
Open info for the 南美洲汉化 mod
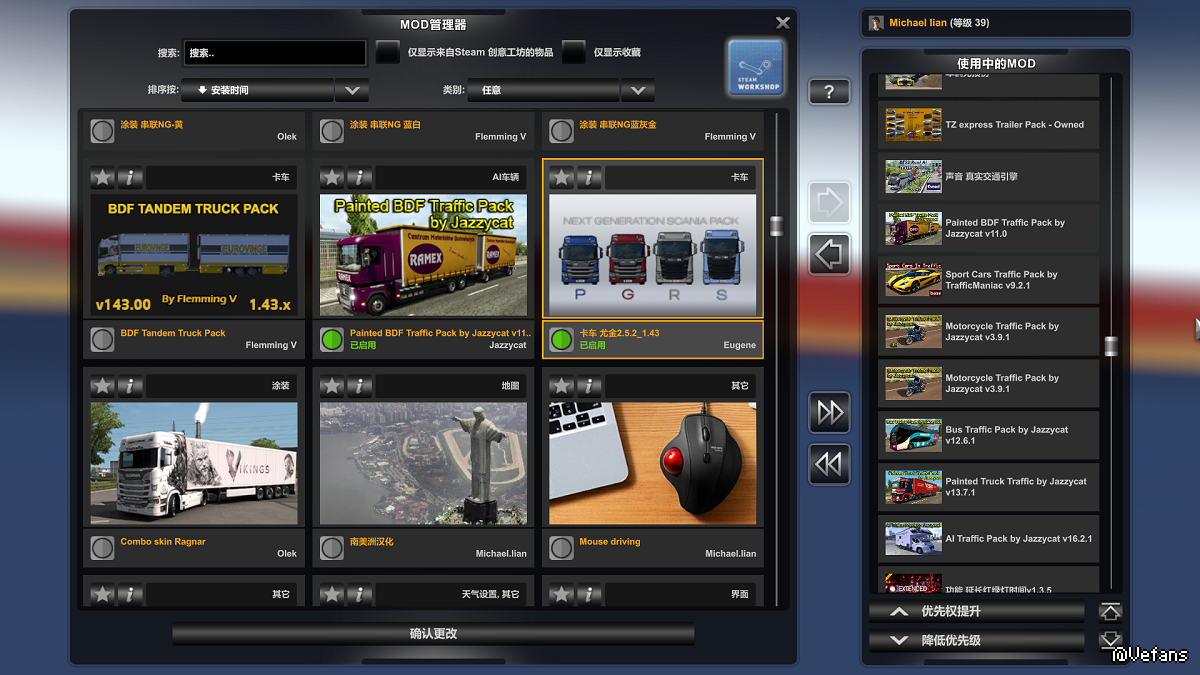360,385
